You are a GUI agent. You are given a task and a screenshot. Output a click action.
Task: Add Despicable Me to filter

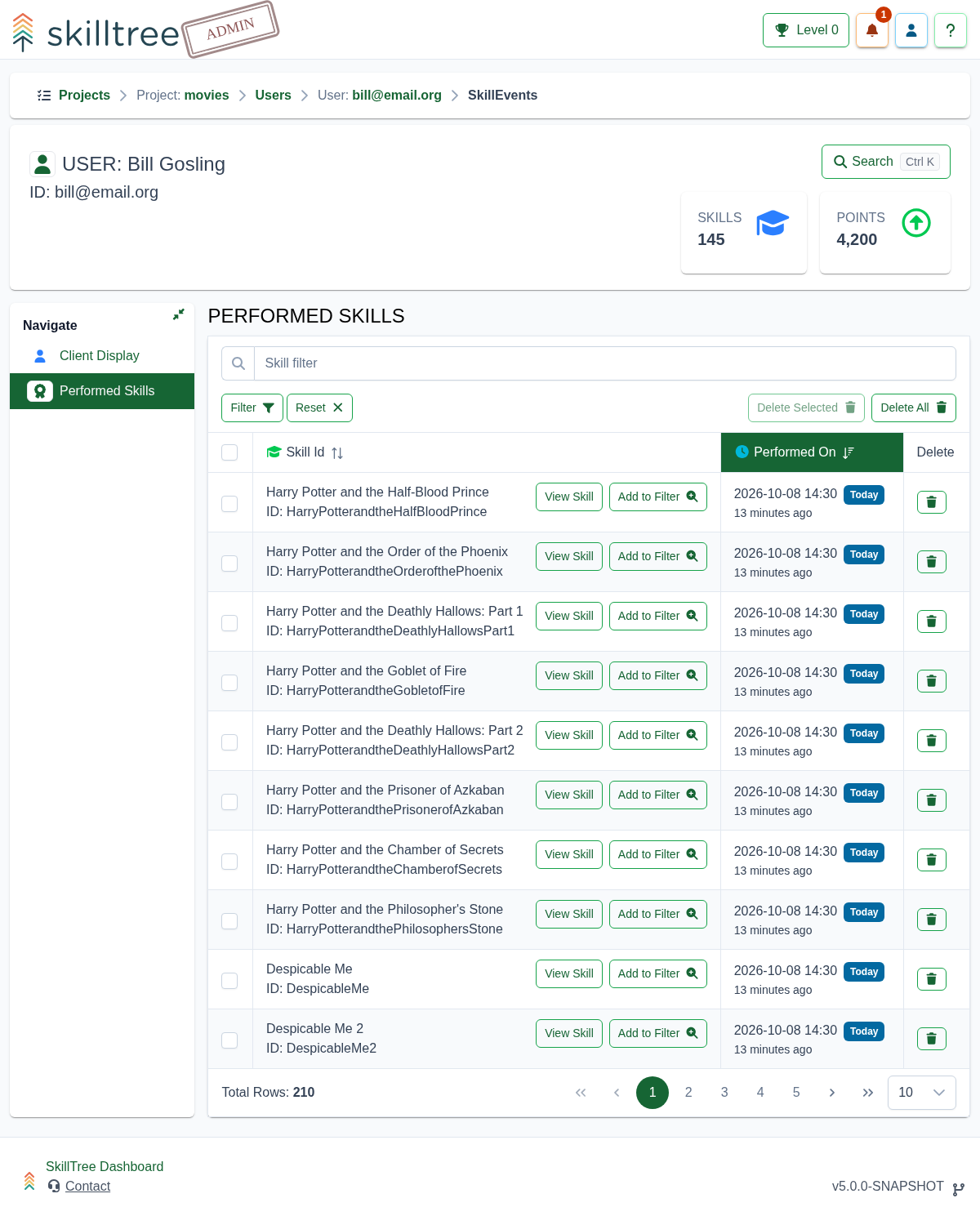[658, 973]
